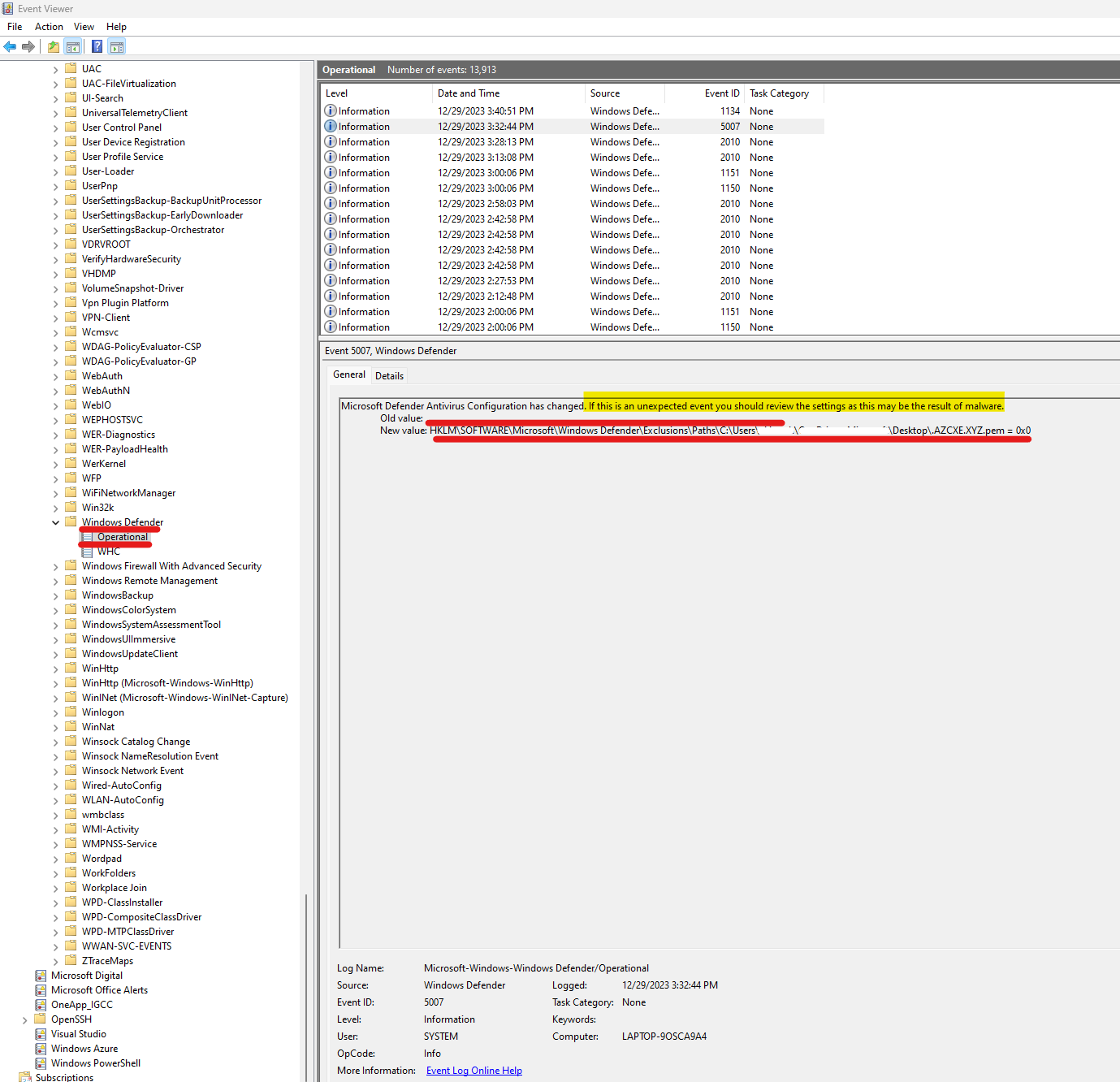Viewport: 1120px width, 1082px height.
Task: Select WLAN-AutoConfig in the tree
Action: [x=123, y=800]
